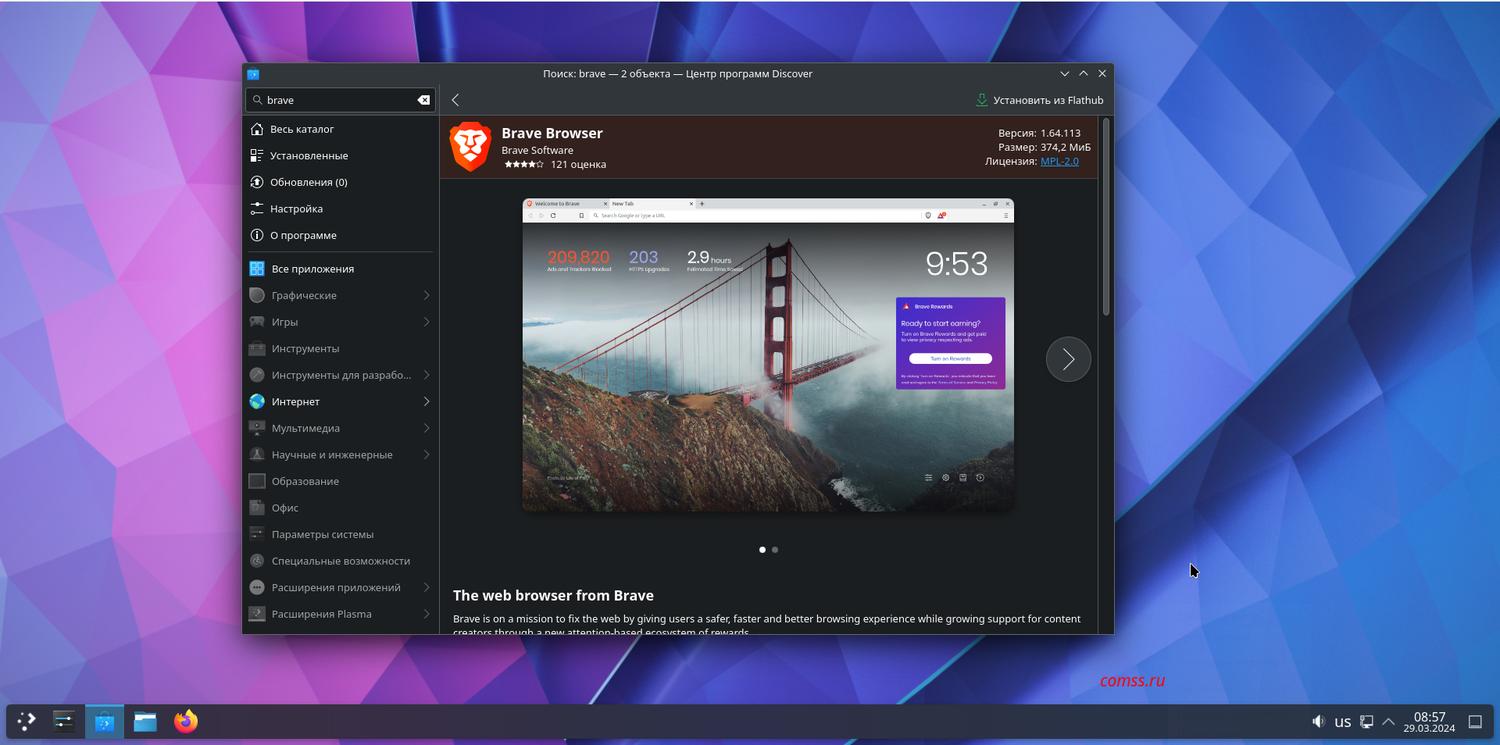Screen dimensions: 1500x745
Task: Select the Интернет category label
Action: click(296, 402)
